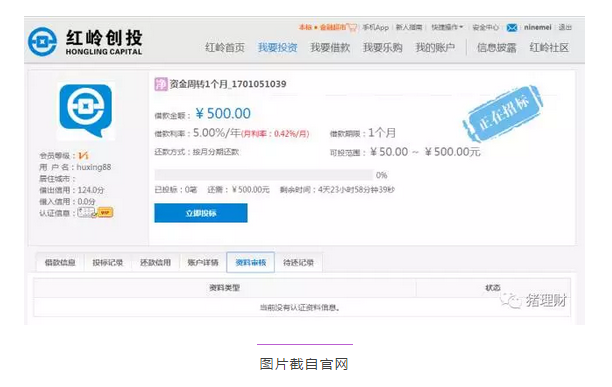Open 我的账户 navigation item

pyautogui.click(x=435, y=48)
